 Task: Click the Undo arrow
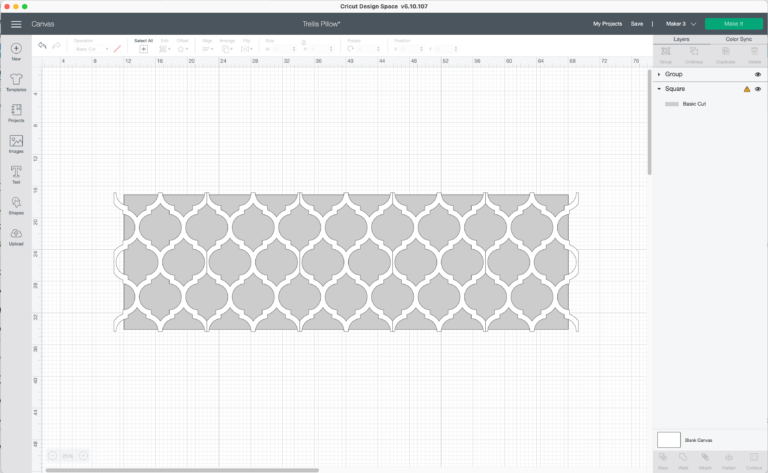(42, 46)
